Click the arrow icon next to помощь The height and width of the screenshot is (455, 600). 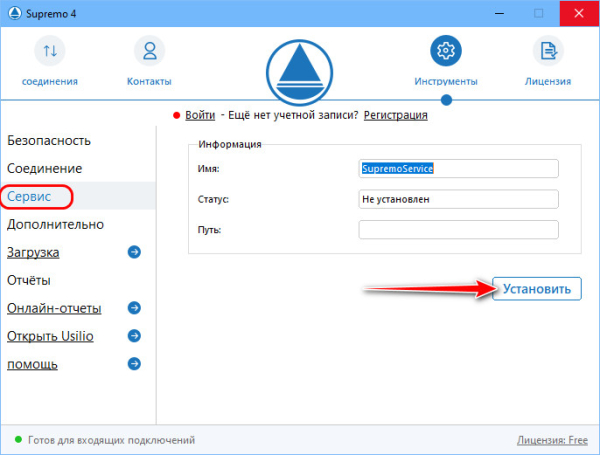point(134,365)
